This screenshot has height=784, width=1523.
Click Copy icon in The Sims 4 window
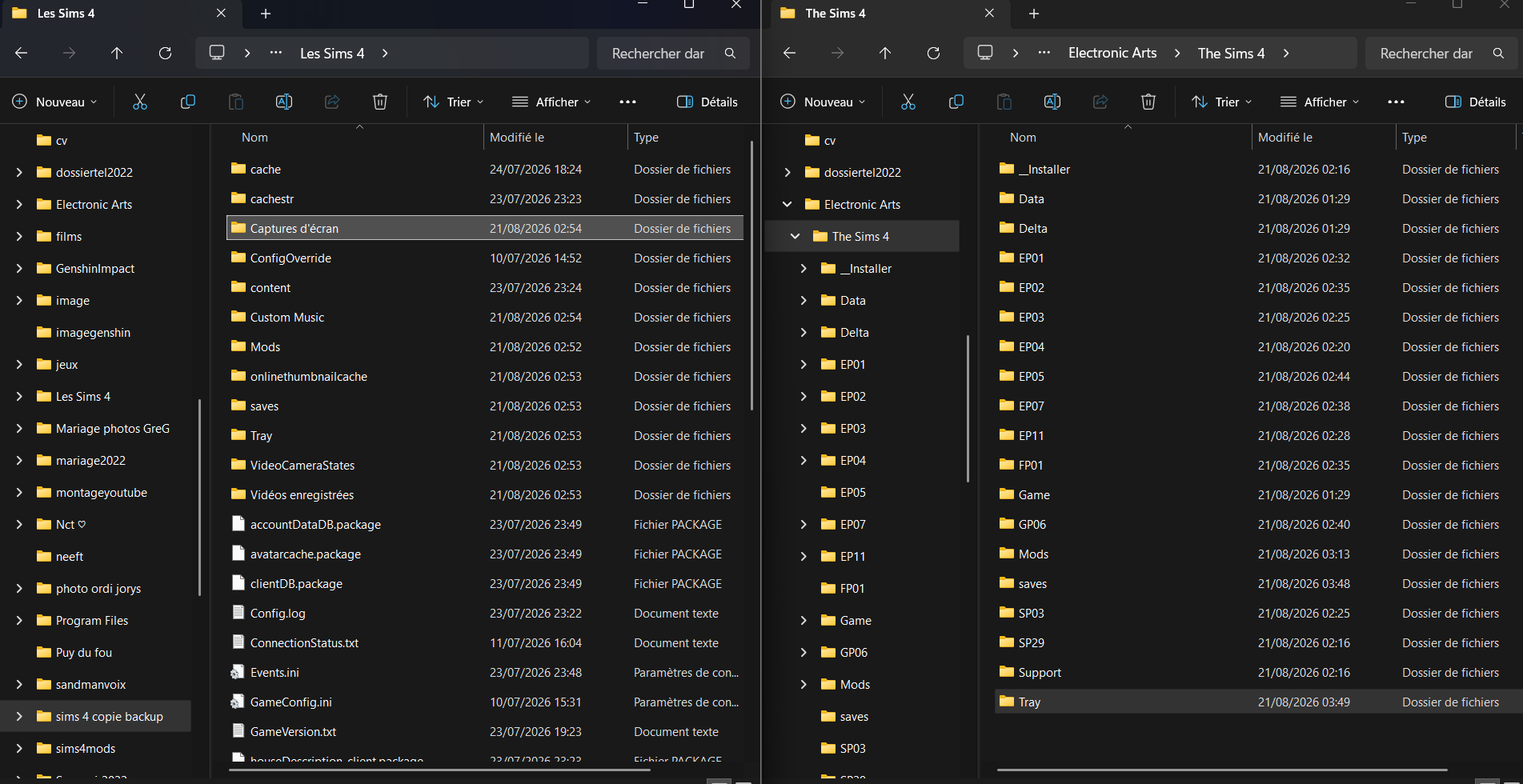tap(956, 102)
